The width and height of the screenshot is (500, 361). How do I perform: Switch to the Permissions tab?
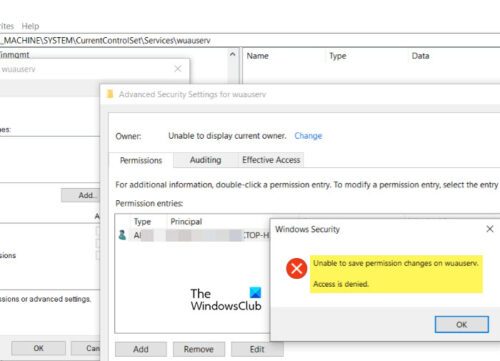(141, 160)
